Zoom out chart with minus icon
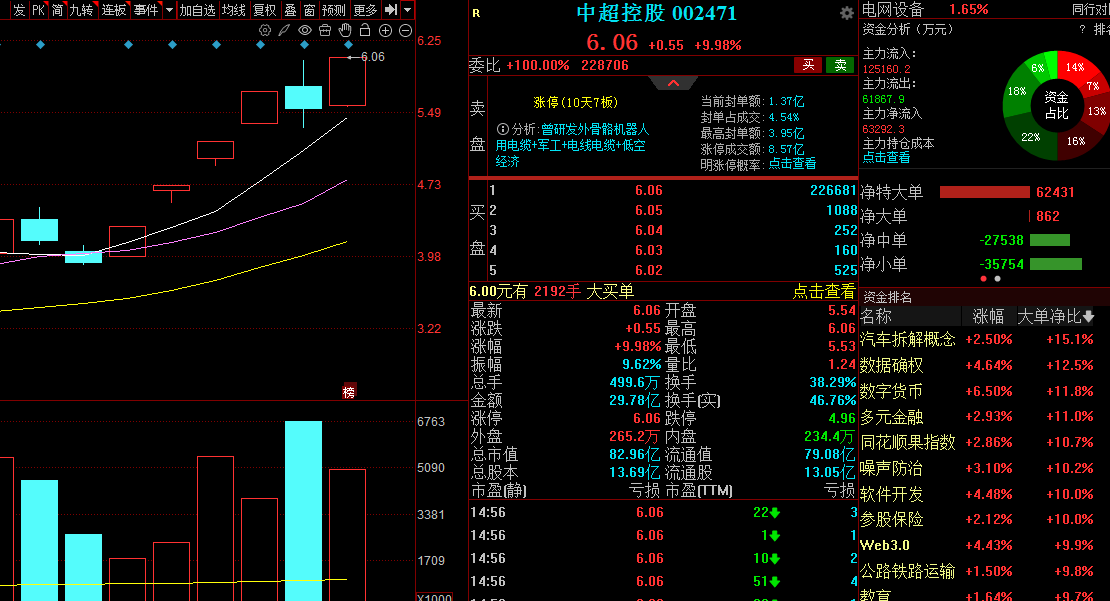The width and height of the screenshot is (1110, 601). pyautogui.click(x=406, y=30)
